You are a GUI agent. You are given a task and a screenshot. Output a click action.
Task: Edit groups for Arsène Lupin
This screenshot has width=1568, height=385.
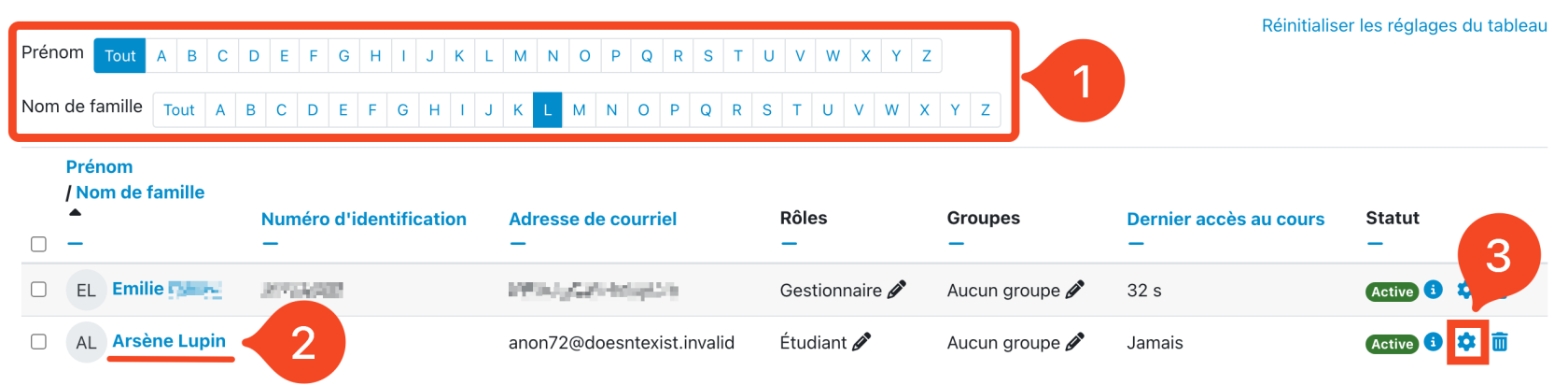point(1074,342)
